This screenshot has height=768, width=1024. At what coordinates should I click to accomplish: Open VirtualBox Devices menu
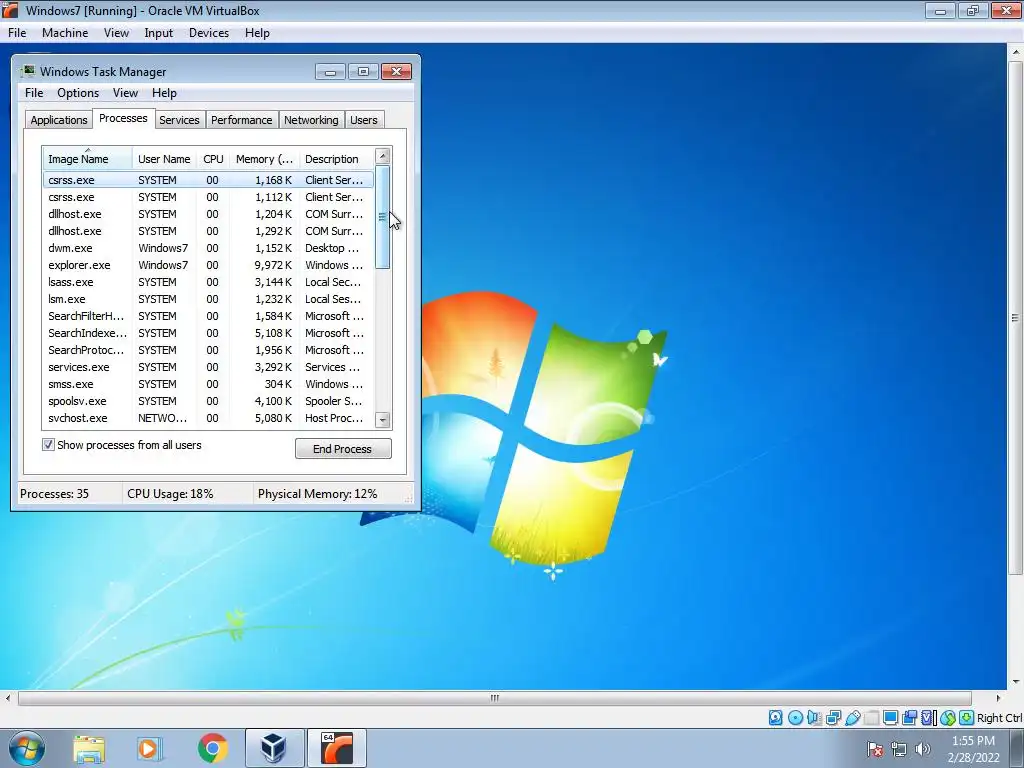tap(208, 33)
